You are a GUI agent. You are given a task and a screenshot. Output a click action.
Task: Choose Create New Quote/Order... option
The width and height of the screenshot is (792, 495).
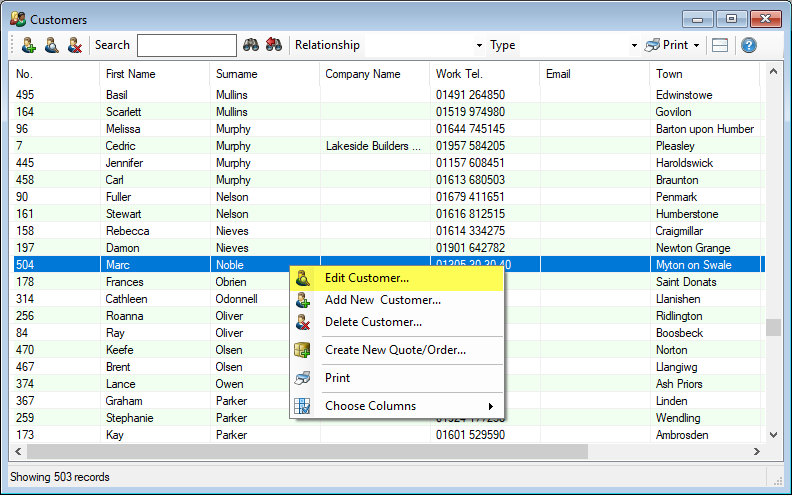tap(395, 350)
